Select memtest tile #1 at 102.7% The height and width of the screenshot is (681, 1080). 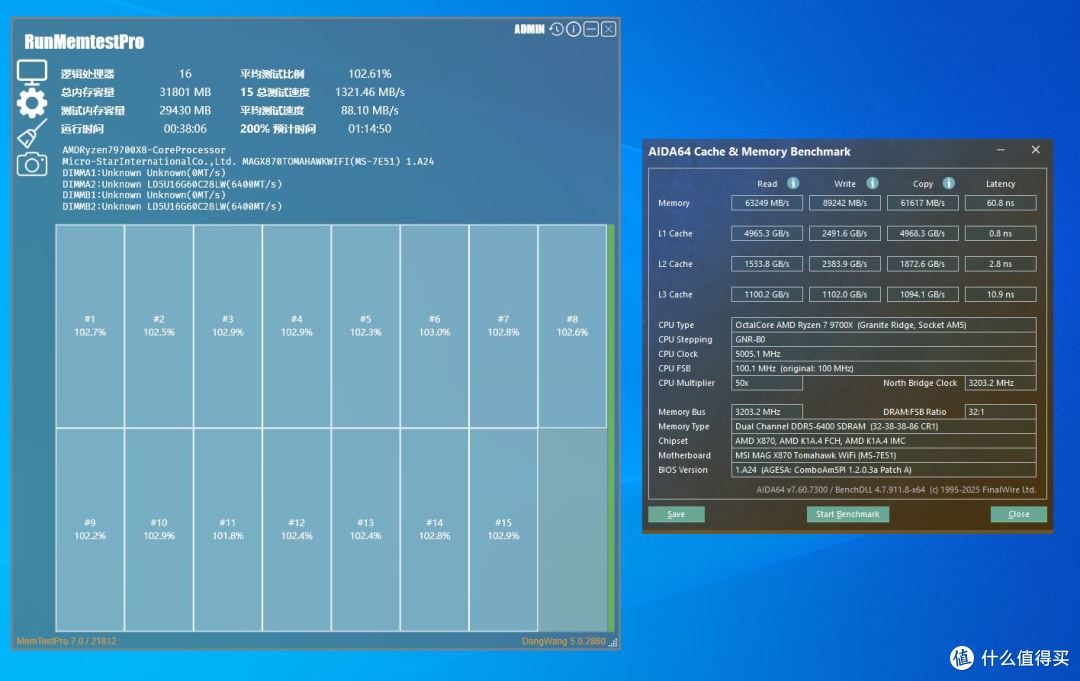(x=90, y=326)
